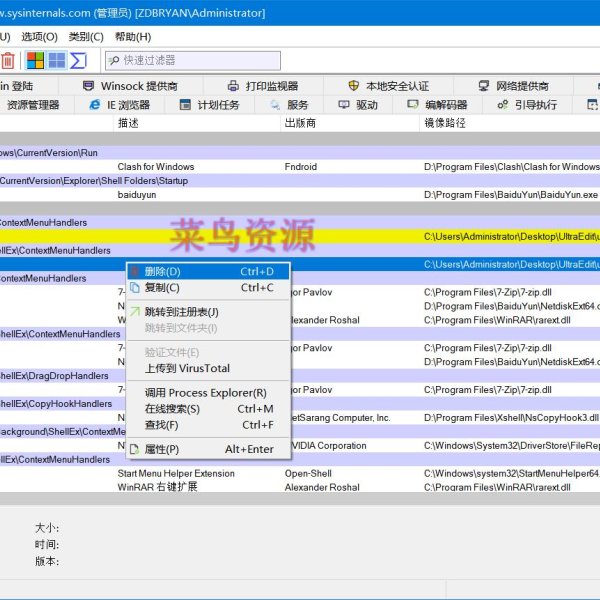Click the ShellEx\CopyHookHandlers key row
600x600 pixels.
tap(300, 404)
